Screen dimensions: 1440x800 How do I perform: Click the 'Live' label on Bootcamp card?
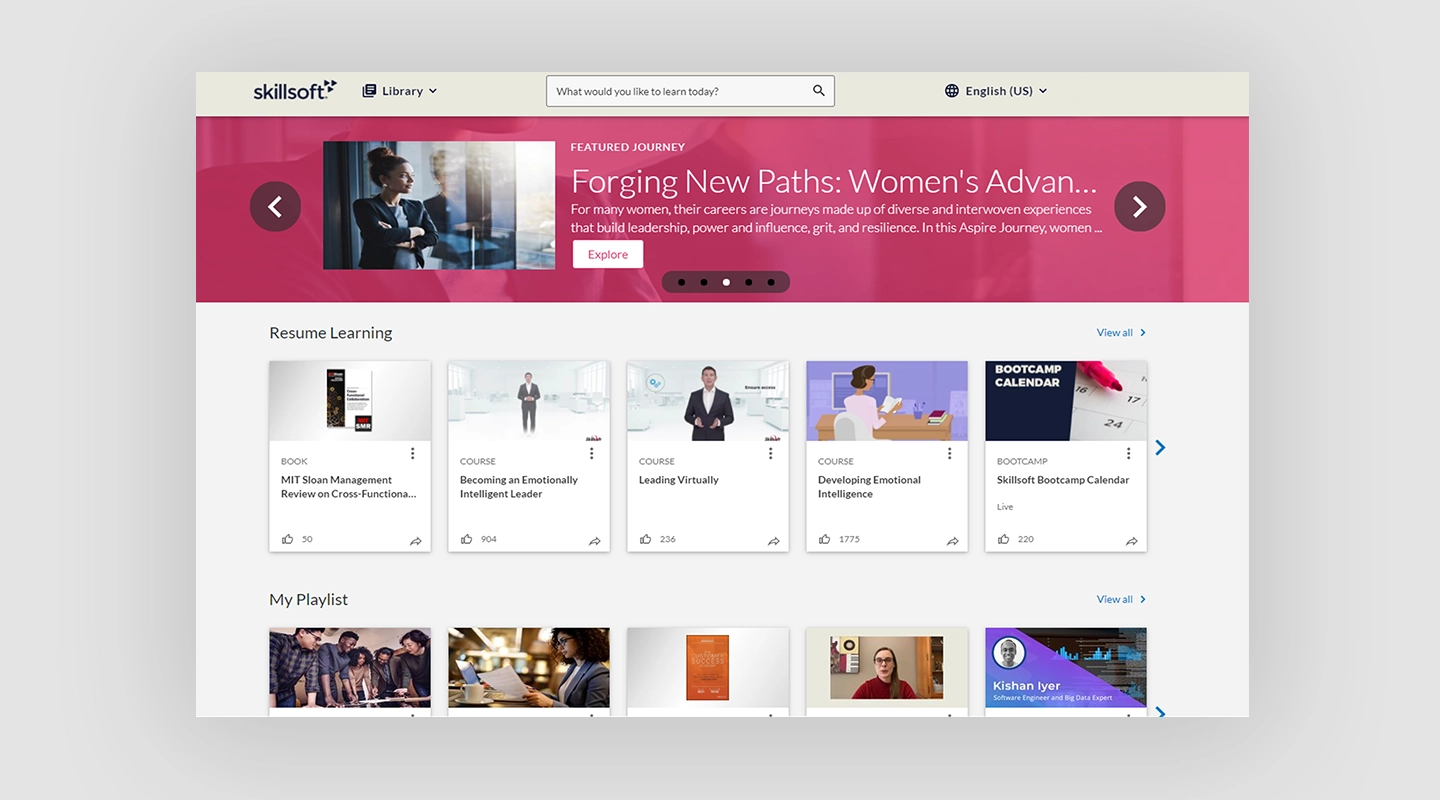[1005, 507]
